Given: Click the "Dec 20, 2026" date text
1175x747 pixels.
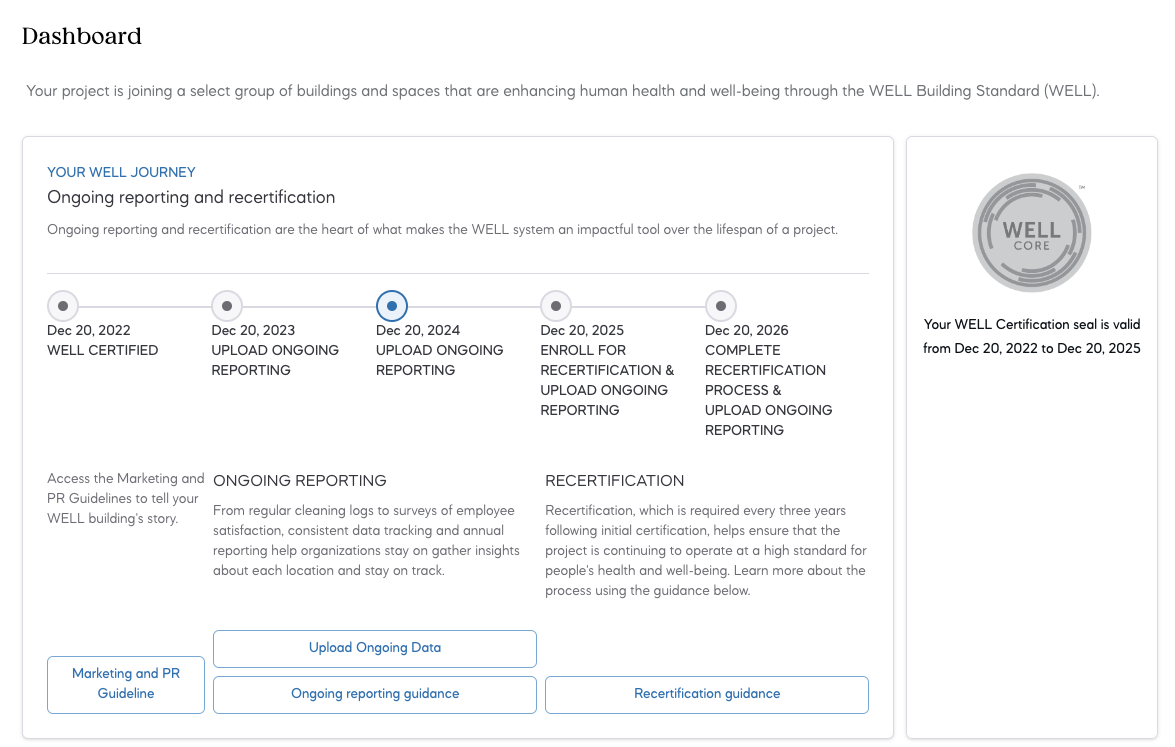Looking at the screenshot, I should point(746,330).
